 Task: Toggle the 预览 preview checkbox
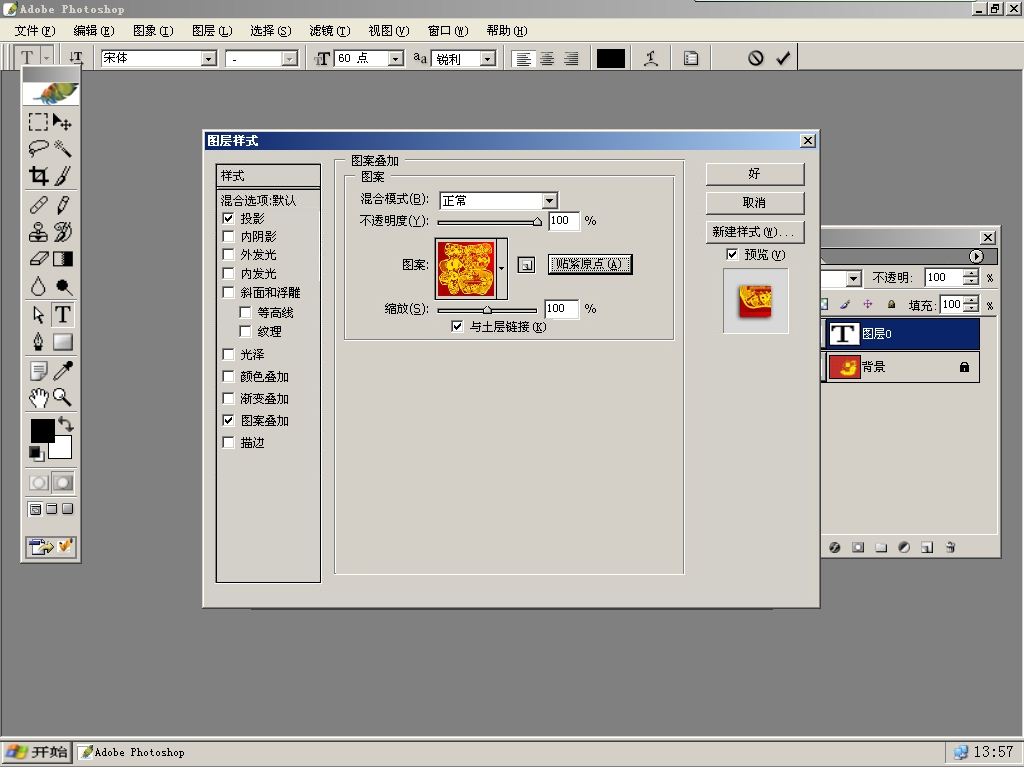click(732, 255)
